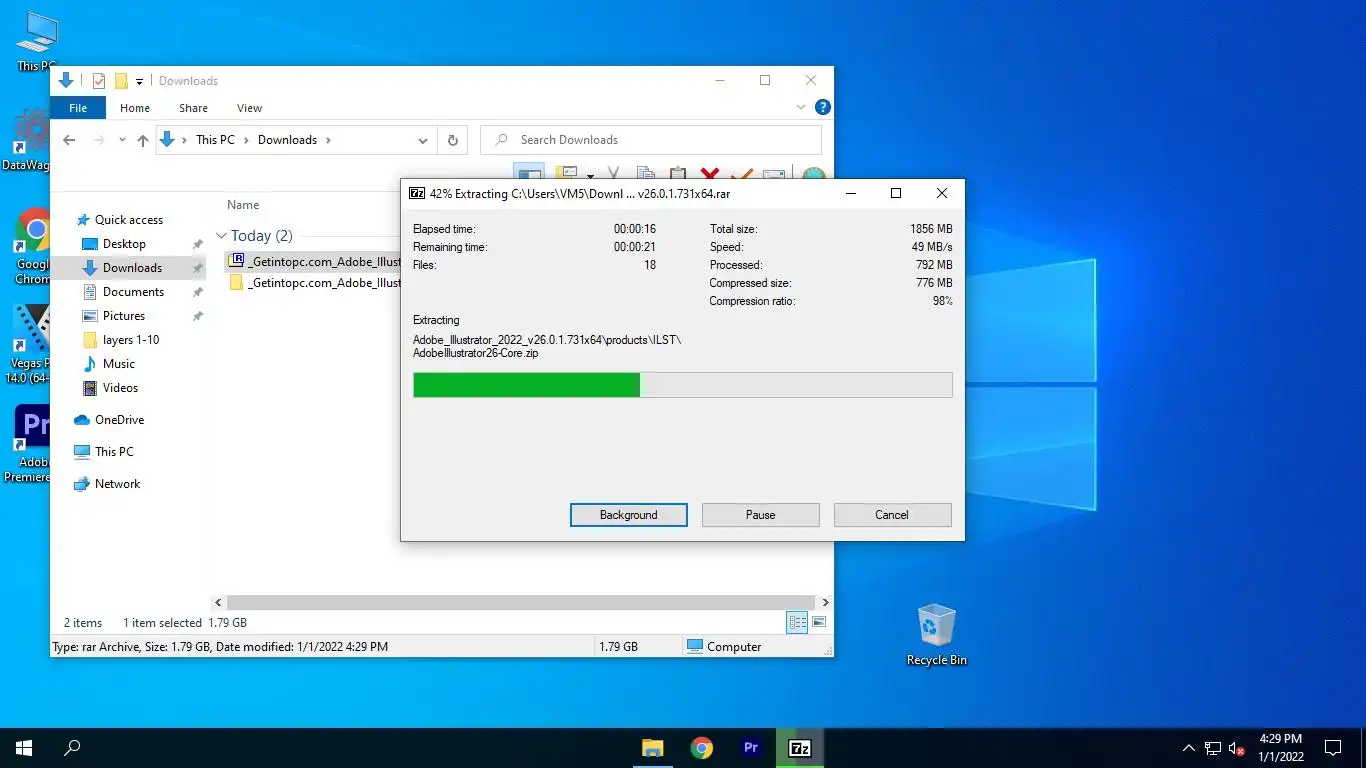
Task: Open Explorer help question mark icon
Action: (822, 107)
